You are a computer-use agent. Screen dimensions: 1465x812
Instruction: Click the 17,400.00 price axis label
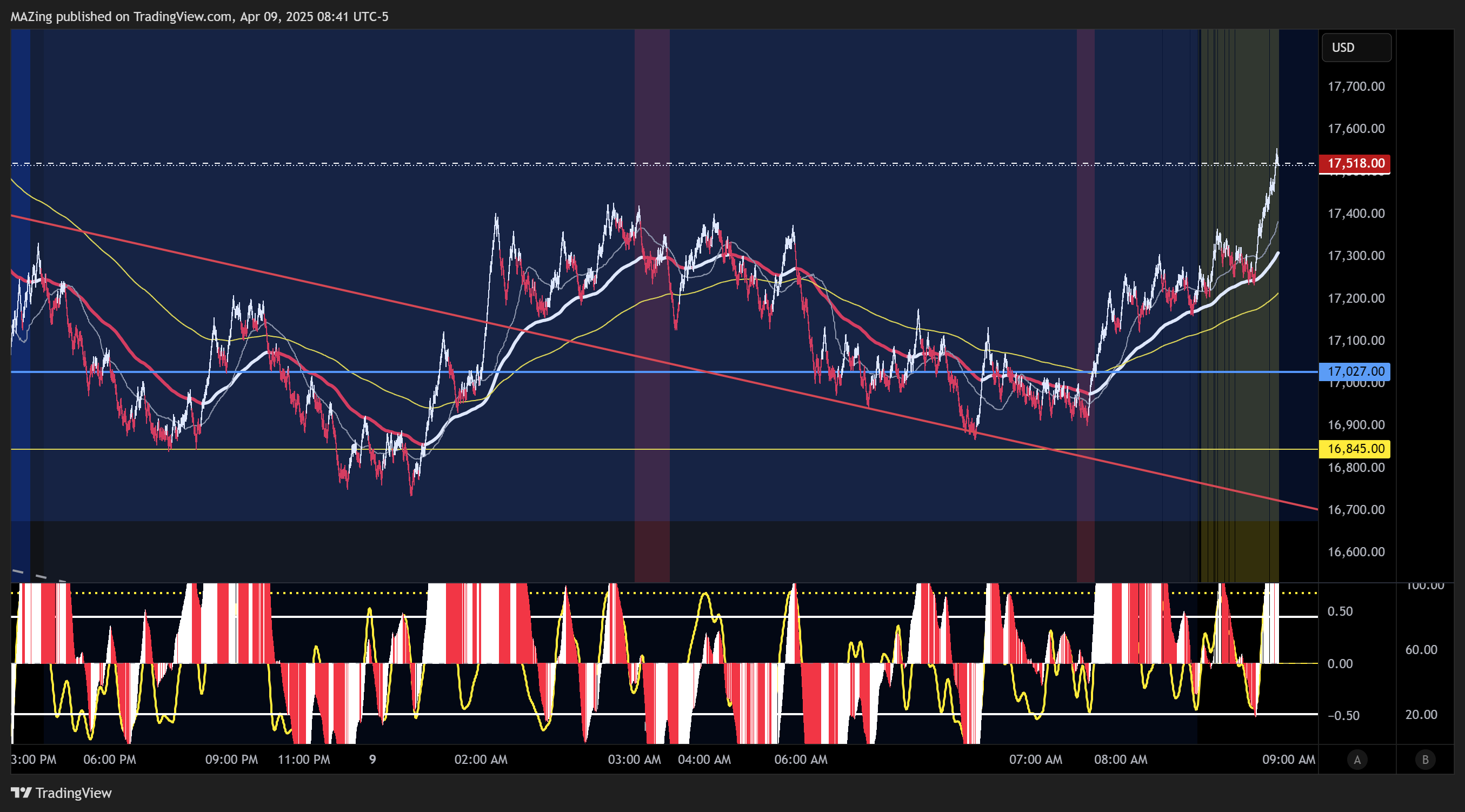point(1356,213)
